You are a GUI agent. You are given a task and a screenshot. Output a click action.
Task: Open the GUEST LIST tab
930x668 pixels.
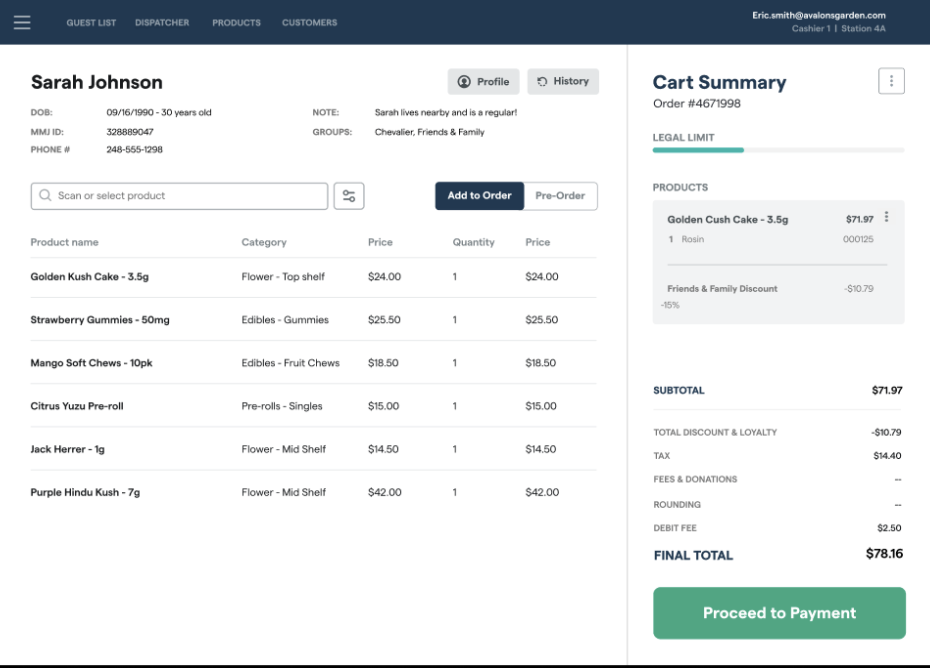click(91, 22)
